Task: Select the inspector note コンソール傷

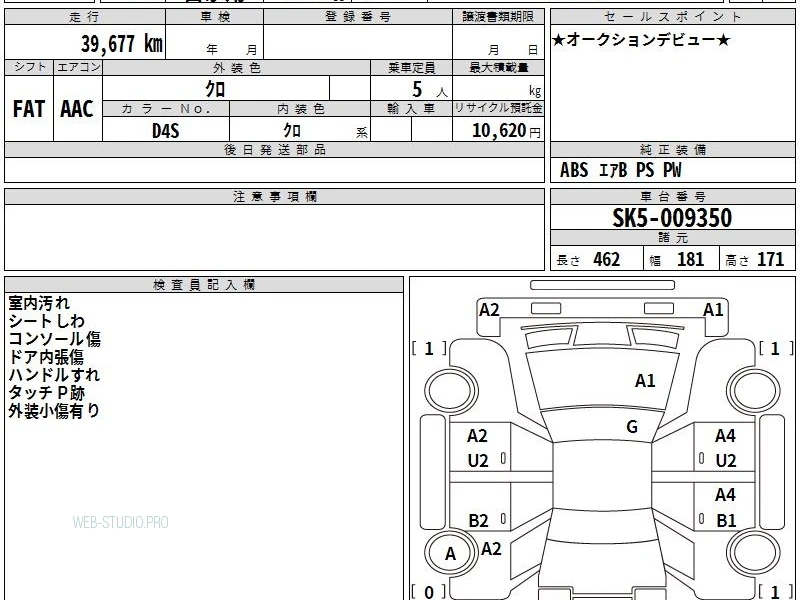Action: tap(54, 339)
